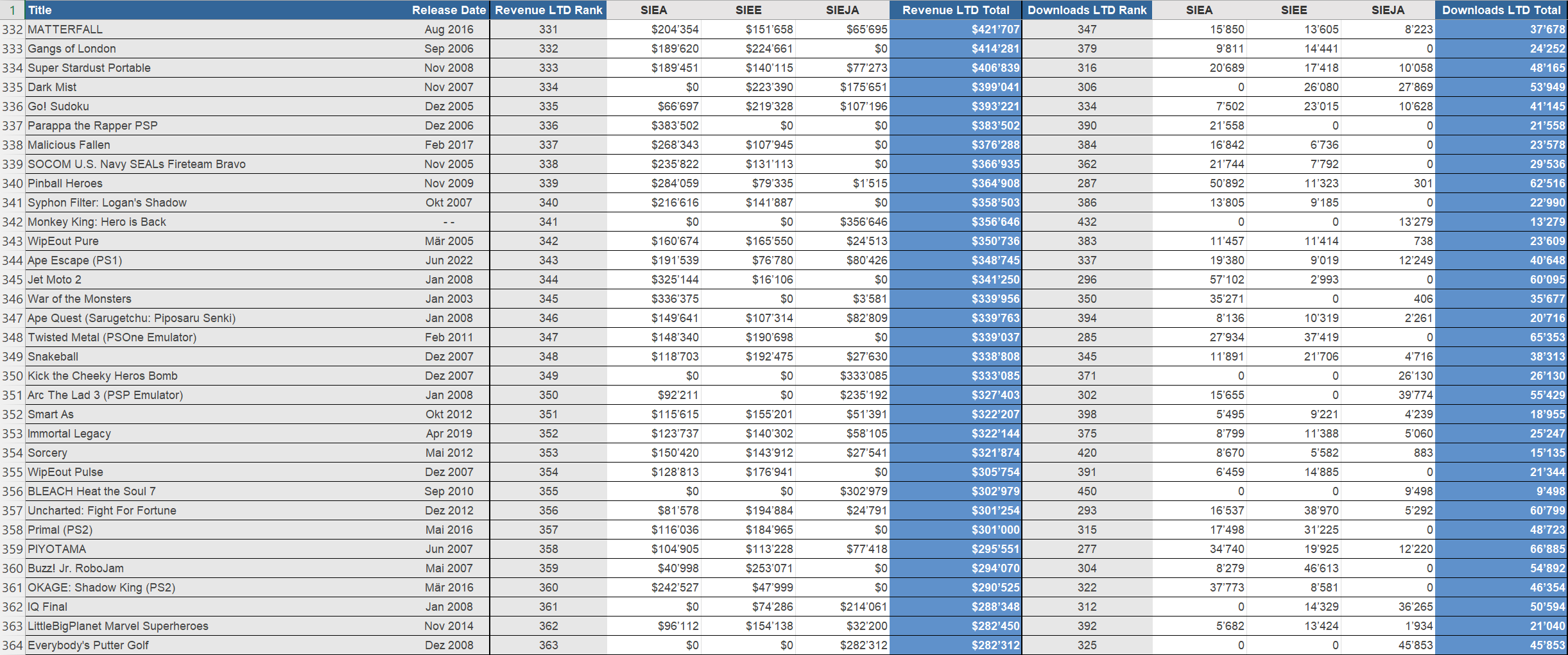1568x655 pixels.
Task: Select the Release Date column header
Action: click(449, 10)
